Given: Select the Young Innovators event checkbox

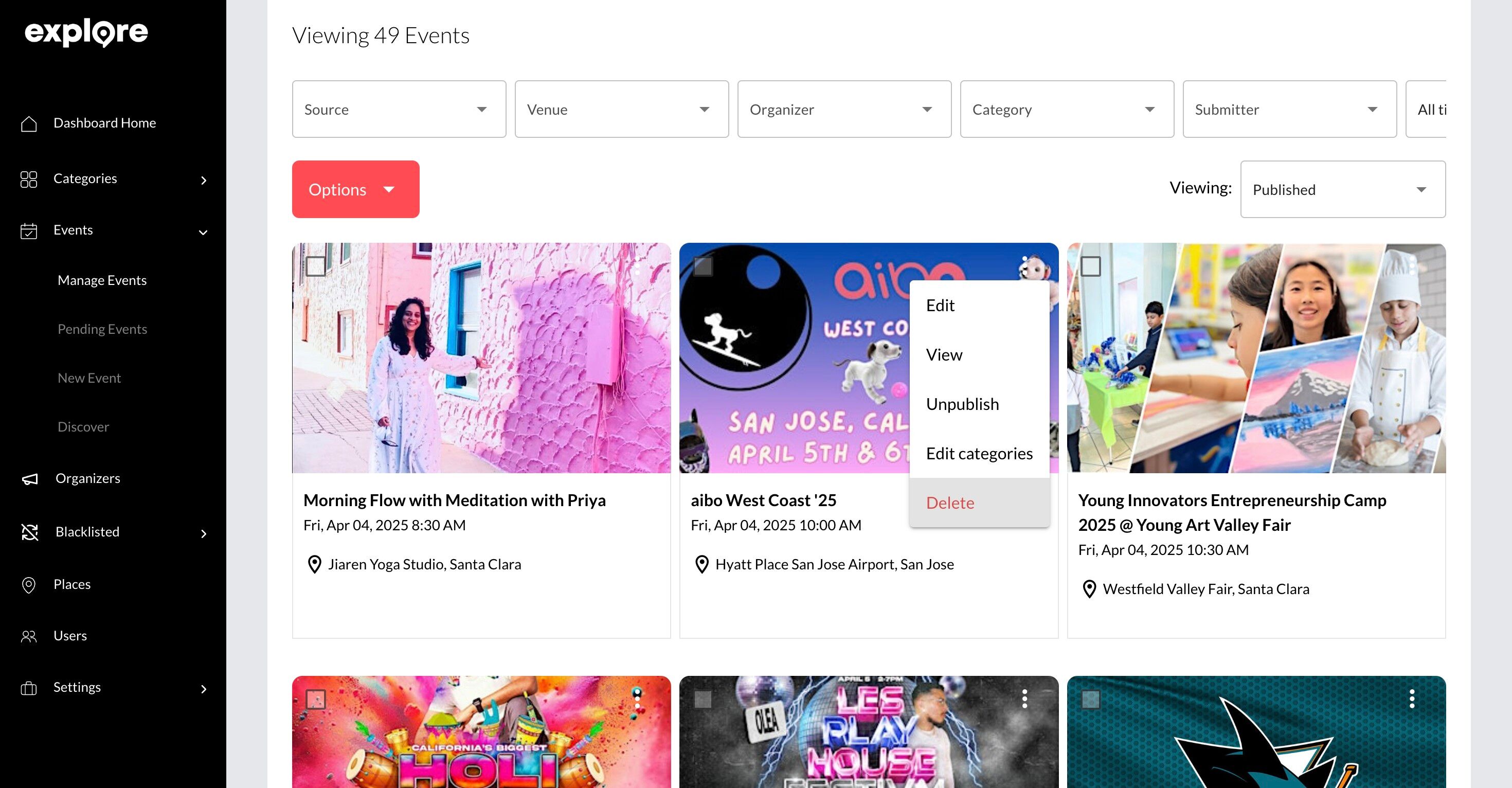Looking at the screenshot, I should pyautogui.click(x=1091, y=266).
